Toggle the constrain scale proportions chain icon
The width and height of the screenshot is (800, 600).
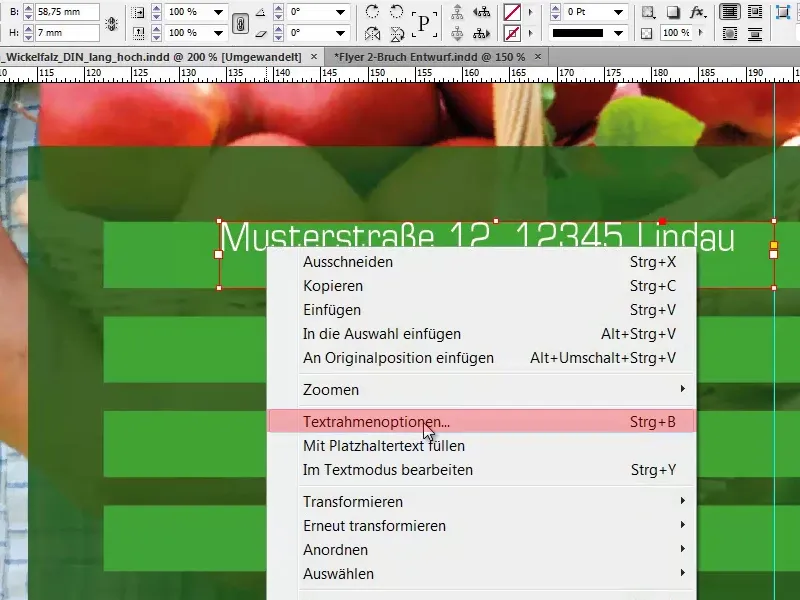(240, 23)
